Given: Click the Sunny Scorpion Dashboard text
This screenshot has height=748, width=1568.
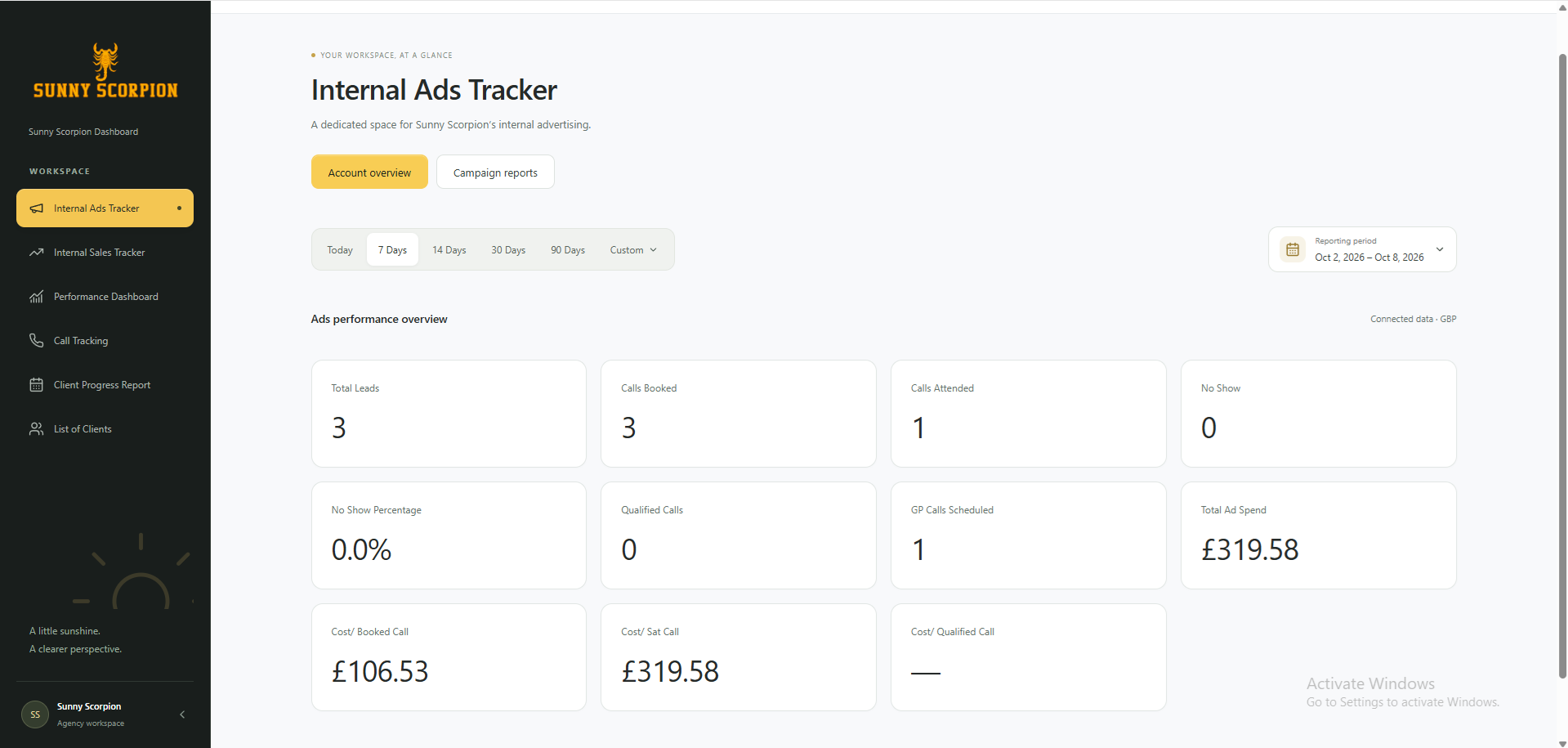Looking at the screenshot, I should [83, 132].
